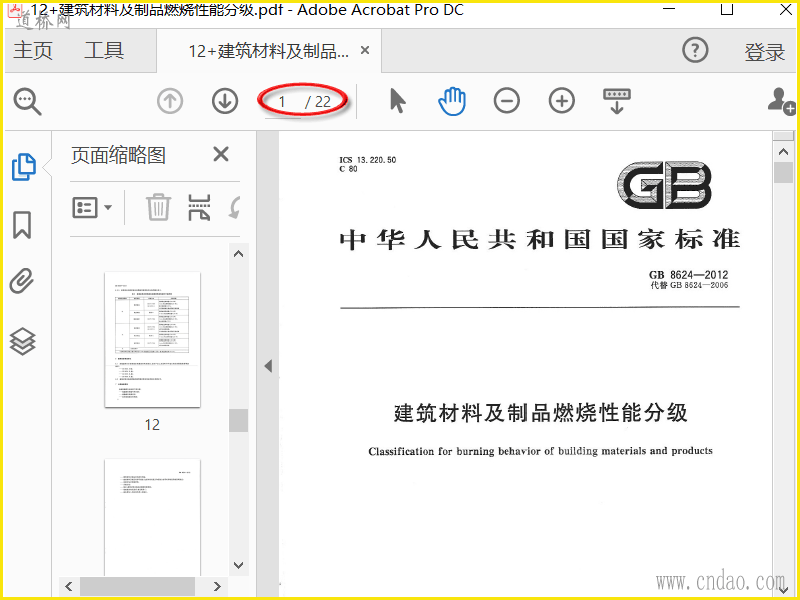Click the title 建筑材料及制品燃烧性能分级

click(541, 413)
